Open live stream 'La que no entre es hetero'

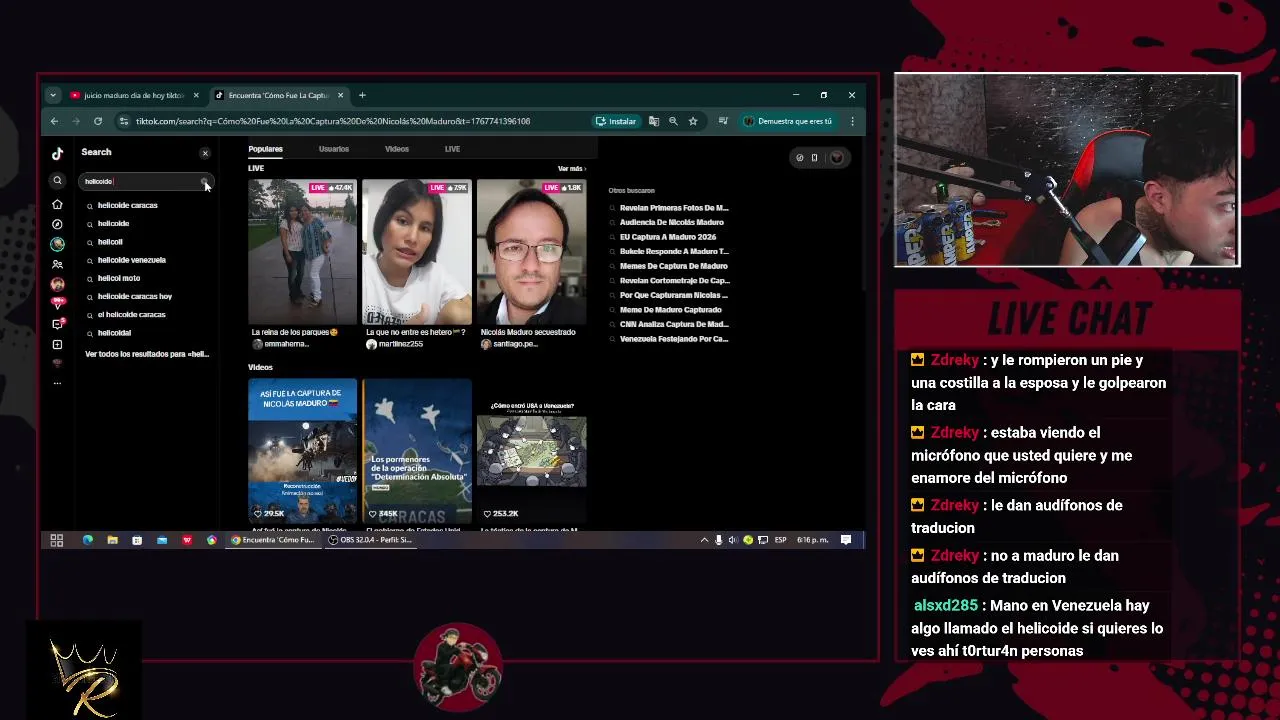[x=416, y=252]
